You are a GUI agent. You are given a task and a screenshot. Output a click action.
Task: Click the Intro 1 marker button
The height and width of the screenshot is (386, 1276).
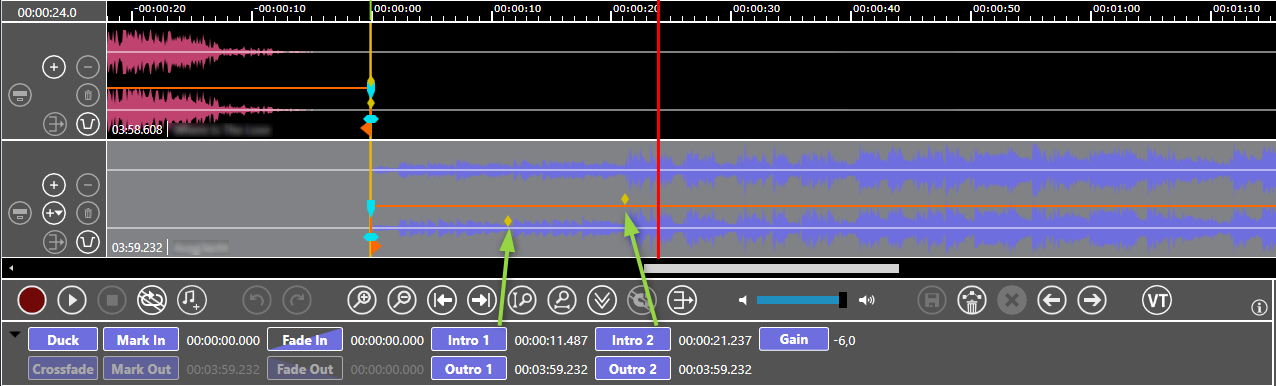(x=469, y=340)
